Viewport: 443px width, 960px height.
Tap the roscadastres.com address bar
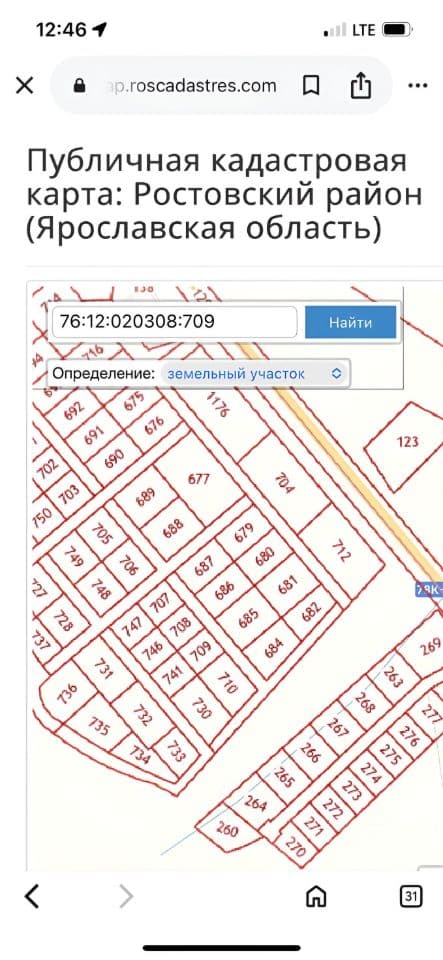(x=192, y=86)
